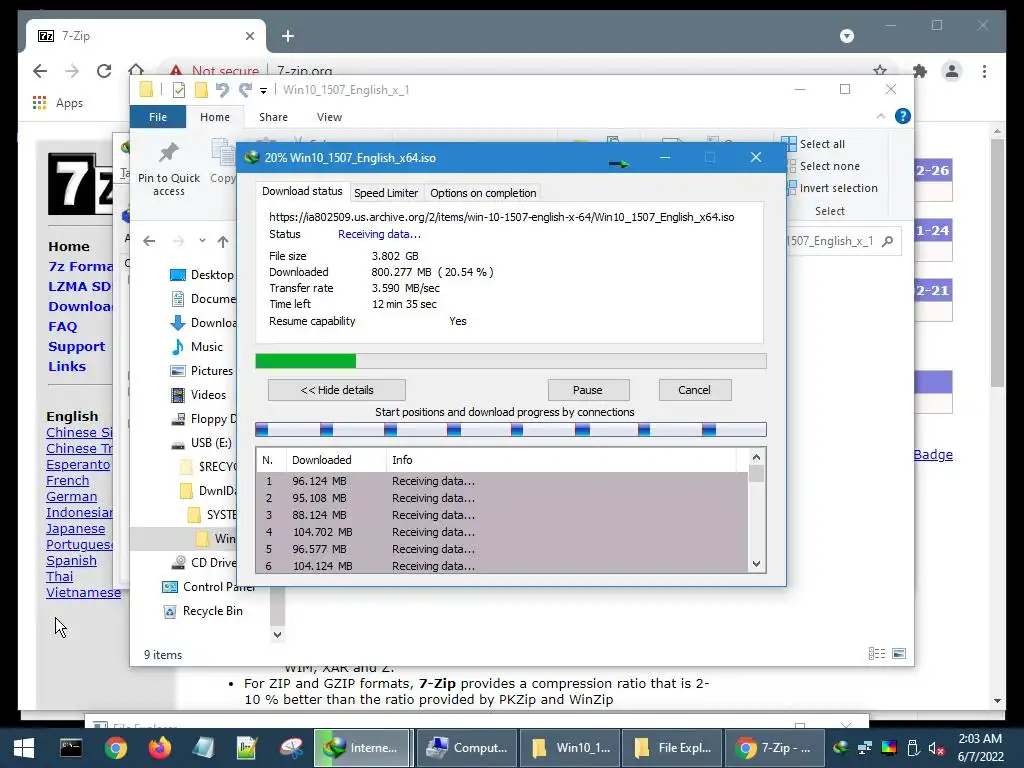Go back in File Explorer navigation
1024x768 pixels.
(149, 241)
